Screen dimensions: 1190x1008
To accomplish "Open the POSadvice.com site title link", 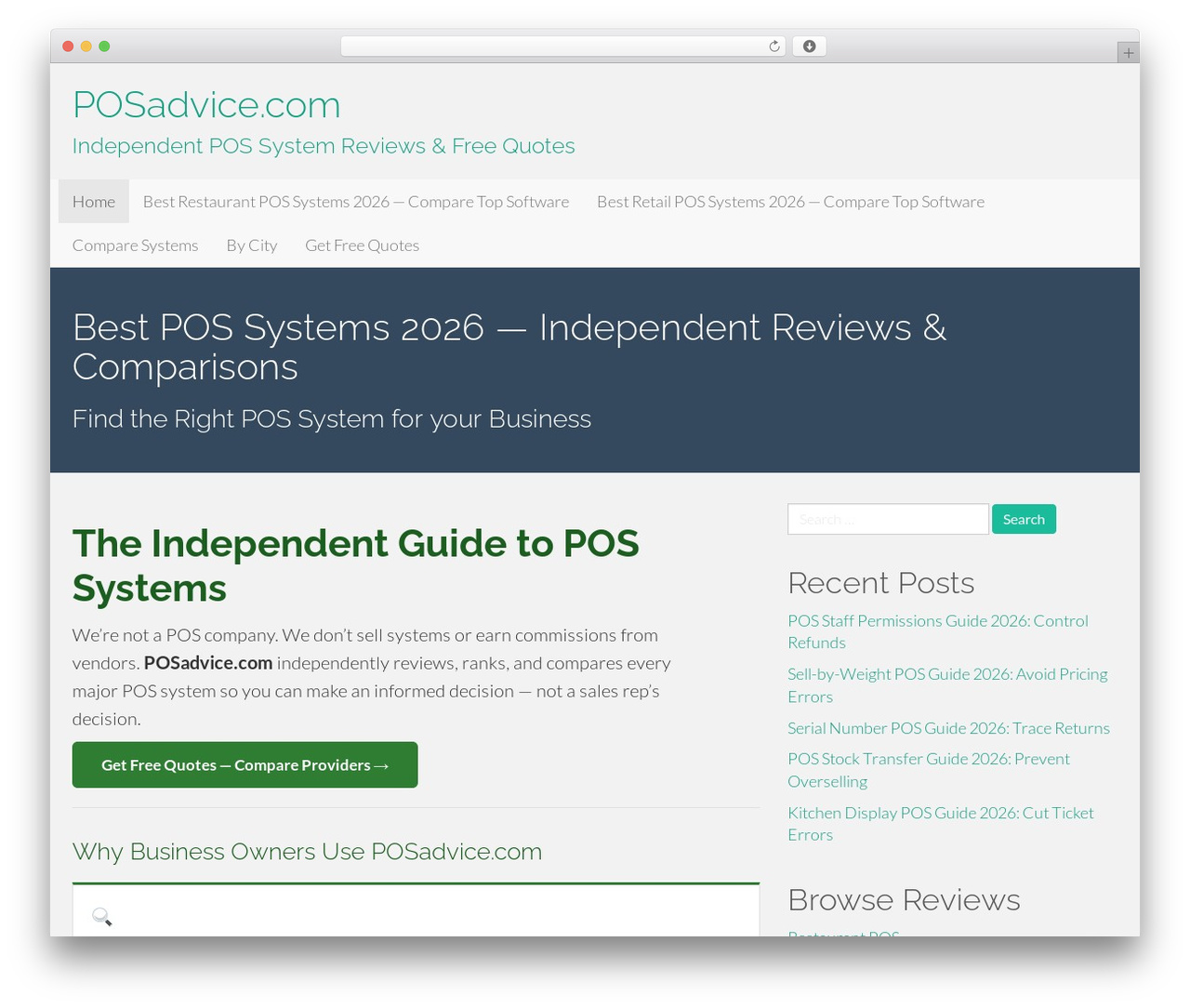I will [x=206, y=105].
